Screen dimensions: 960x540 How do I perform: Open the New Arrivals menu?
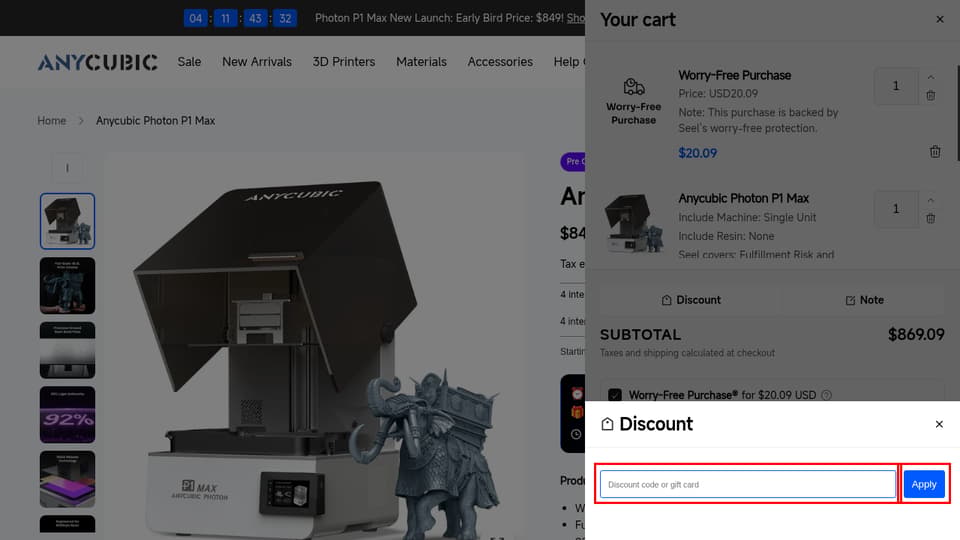[257, 62]
